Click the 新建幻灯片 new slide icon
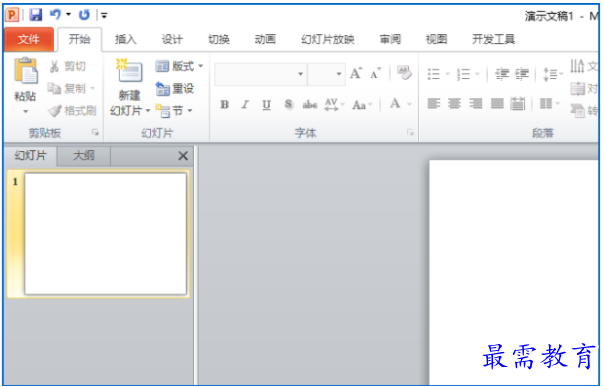 point(129,71)
